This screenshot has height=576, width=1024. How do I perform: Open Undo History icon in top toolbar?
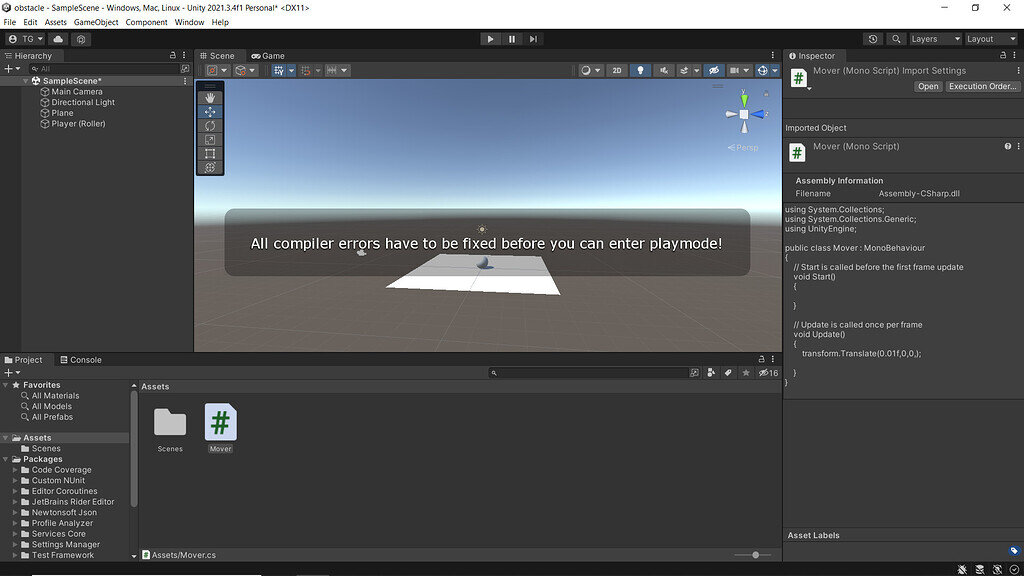pos(873,39)
